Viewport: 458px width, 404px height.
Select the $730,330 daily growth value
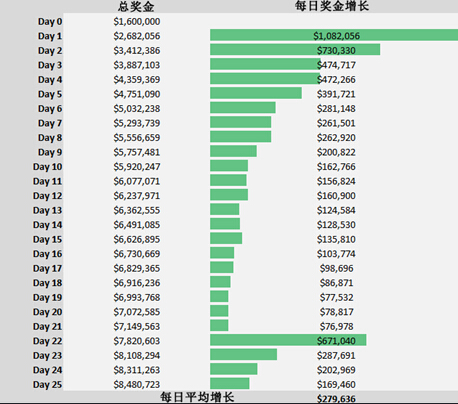click(x=336, y=51)
